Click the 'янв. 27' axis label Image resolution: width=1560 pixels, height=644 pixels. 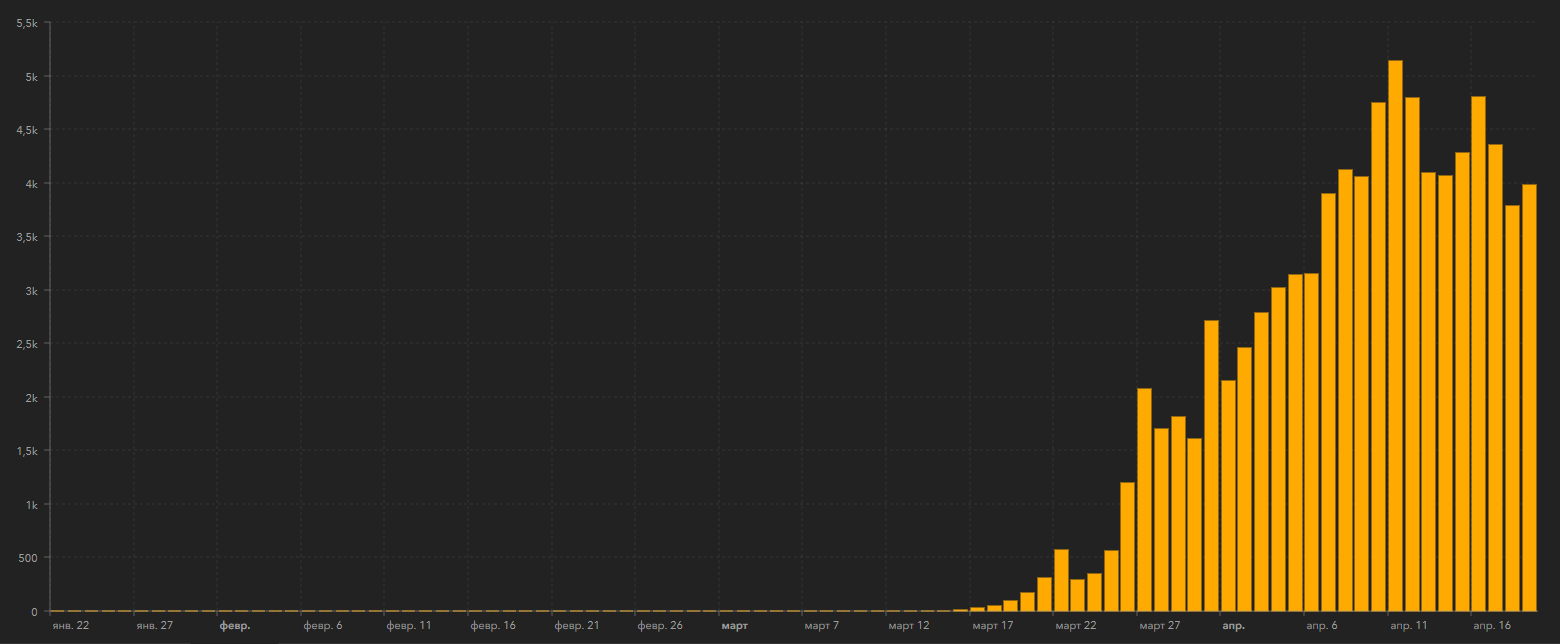coord(155,626)
